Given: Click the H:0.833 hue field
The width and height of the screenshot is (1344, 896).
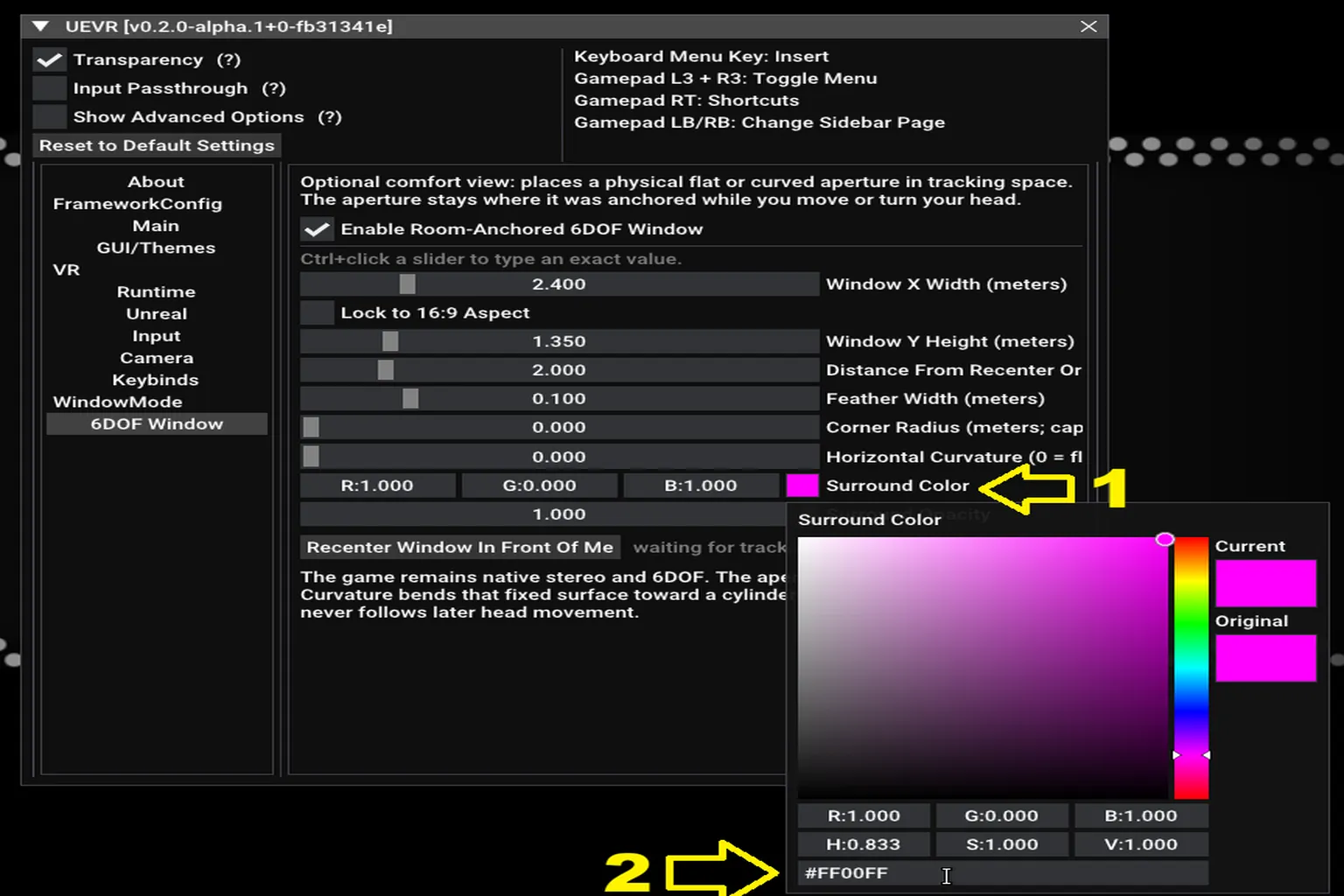Looking at the screenshot, I should [x=864, y=844].
